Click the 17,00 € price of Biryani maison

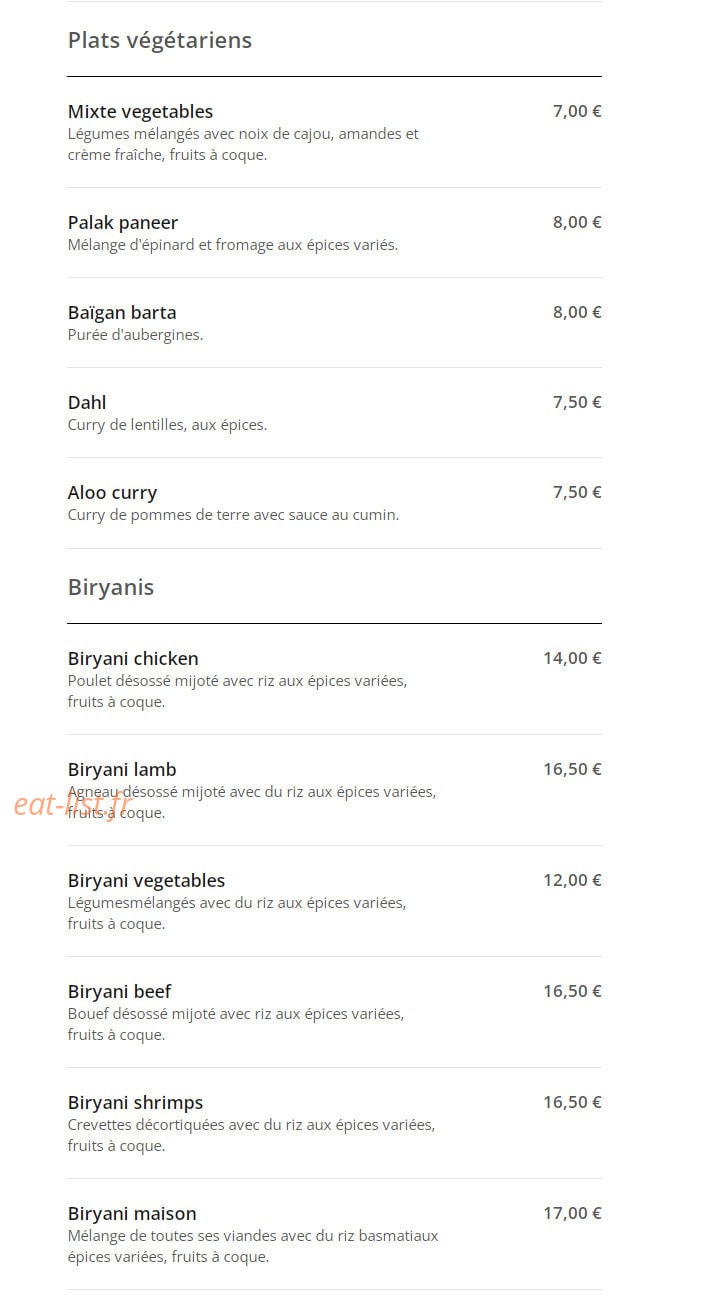pos(572,1213)
